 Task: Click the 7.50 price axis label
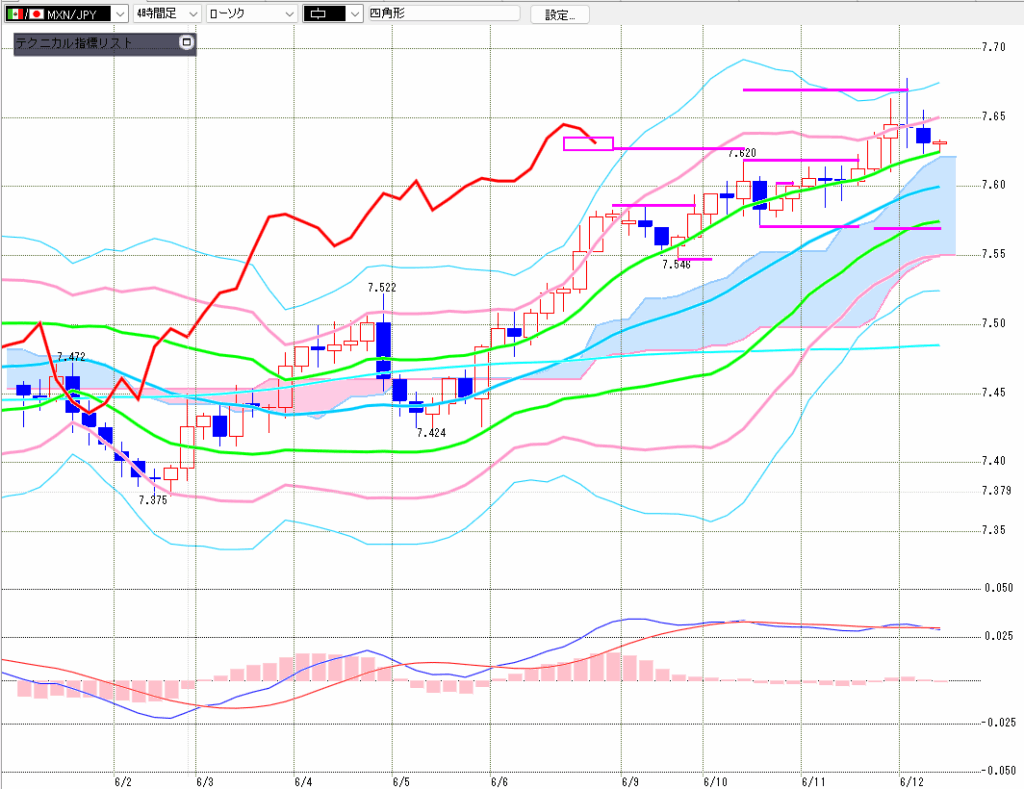[x=994, y=323]
